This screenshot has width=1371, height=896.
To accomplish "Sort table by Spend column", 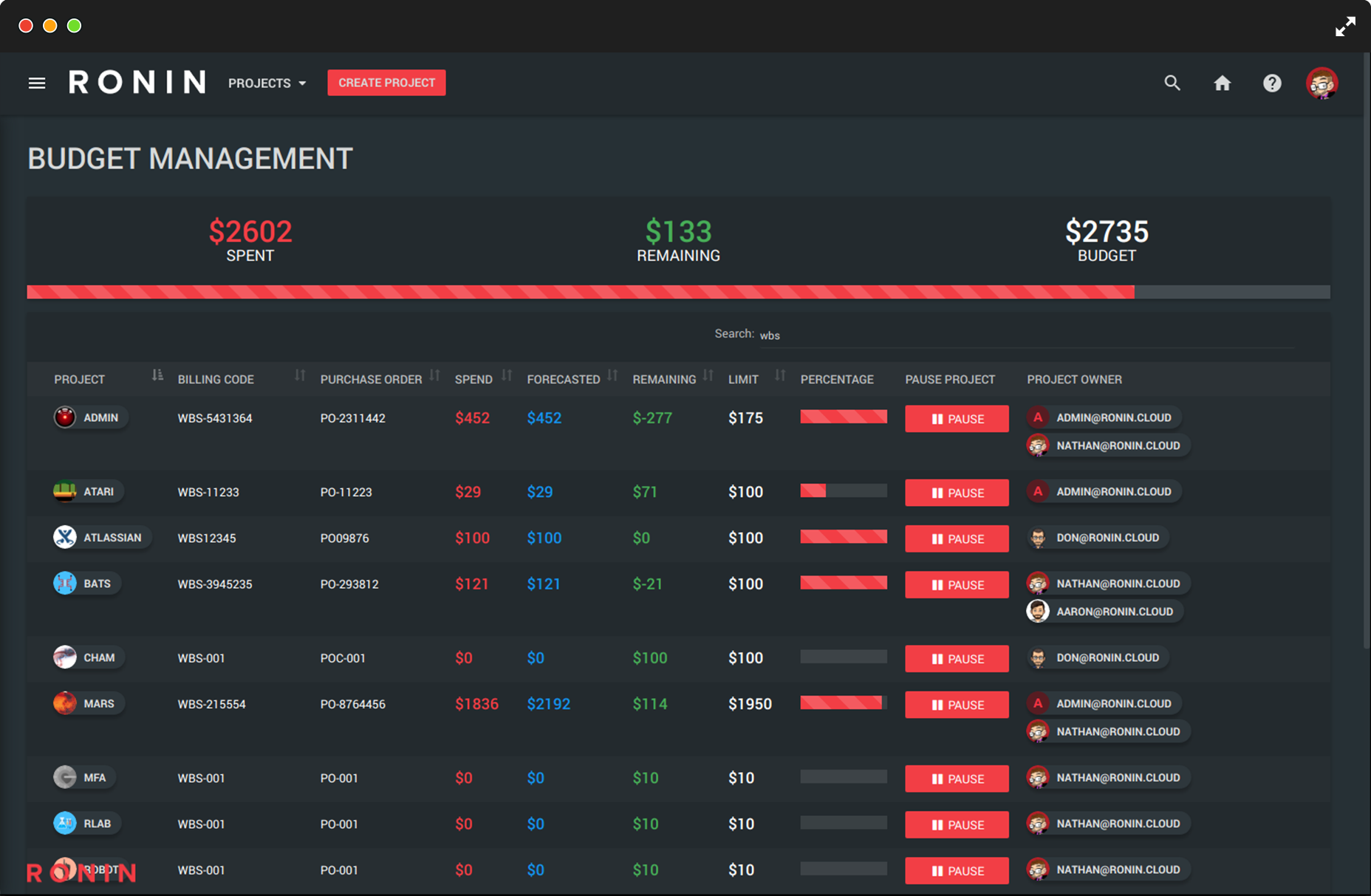I will 507,376.
